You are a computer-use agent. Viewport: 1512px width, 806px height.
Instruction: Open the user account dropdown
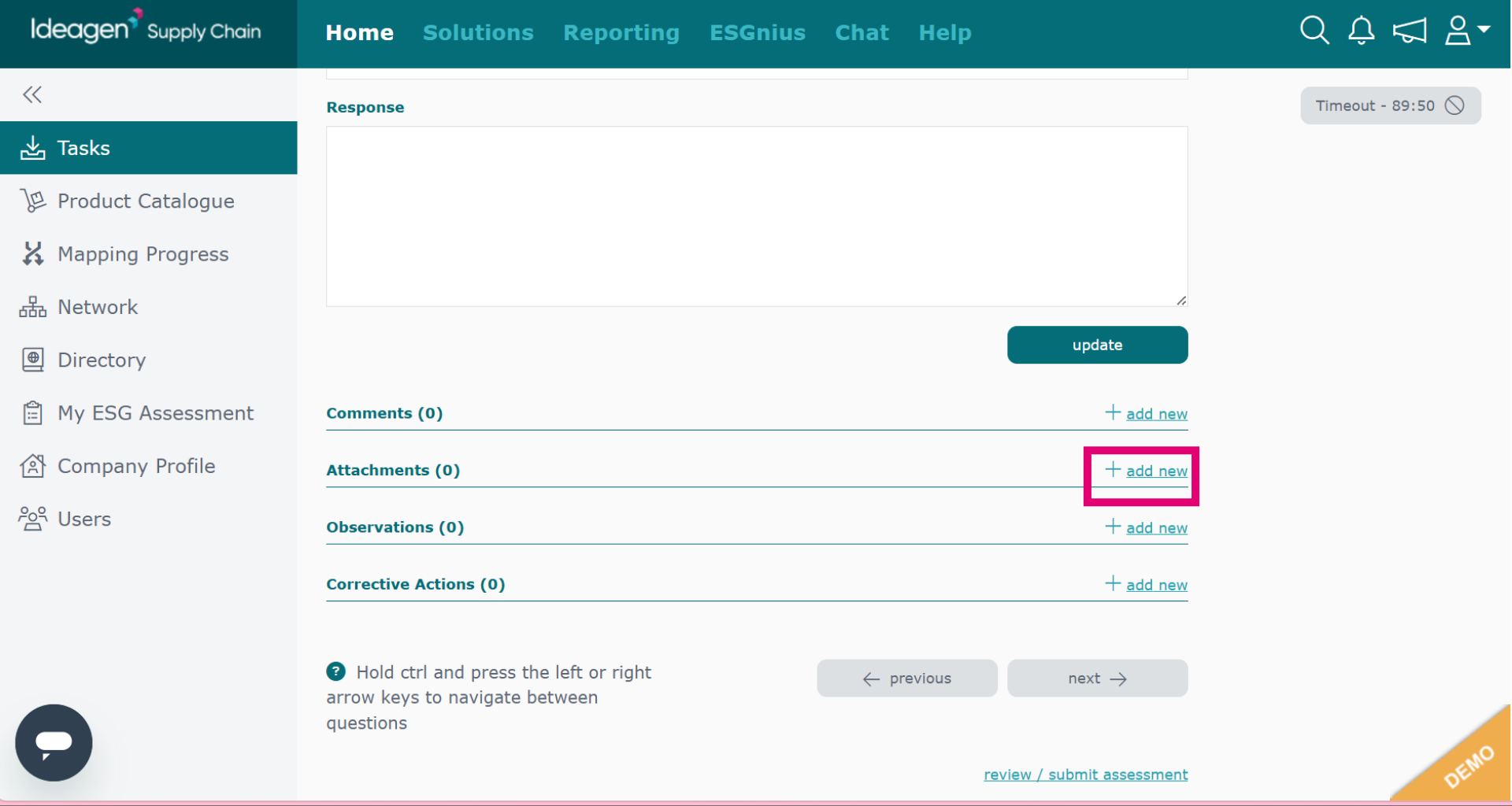[1466, 31]
